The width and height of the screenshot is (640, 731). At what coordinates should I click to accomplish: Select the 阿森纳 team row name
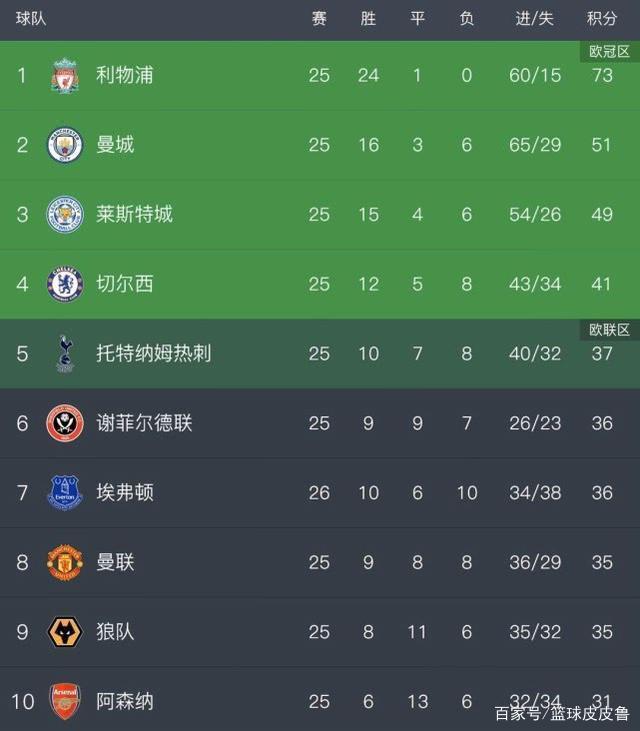(124, 701)
